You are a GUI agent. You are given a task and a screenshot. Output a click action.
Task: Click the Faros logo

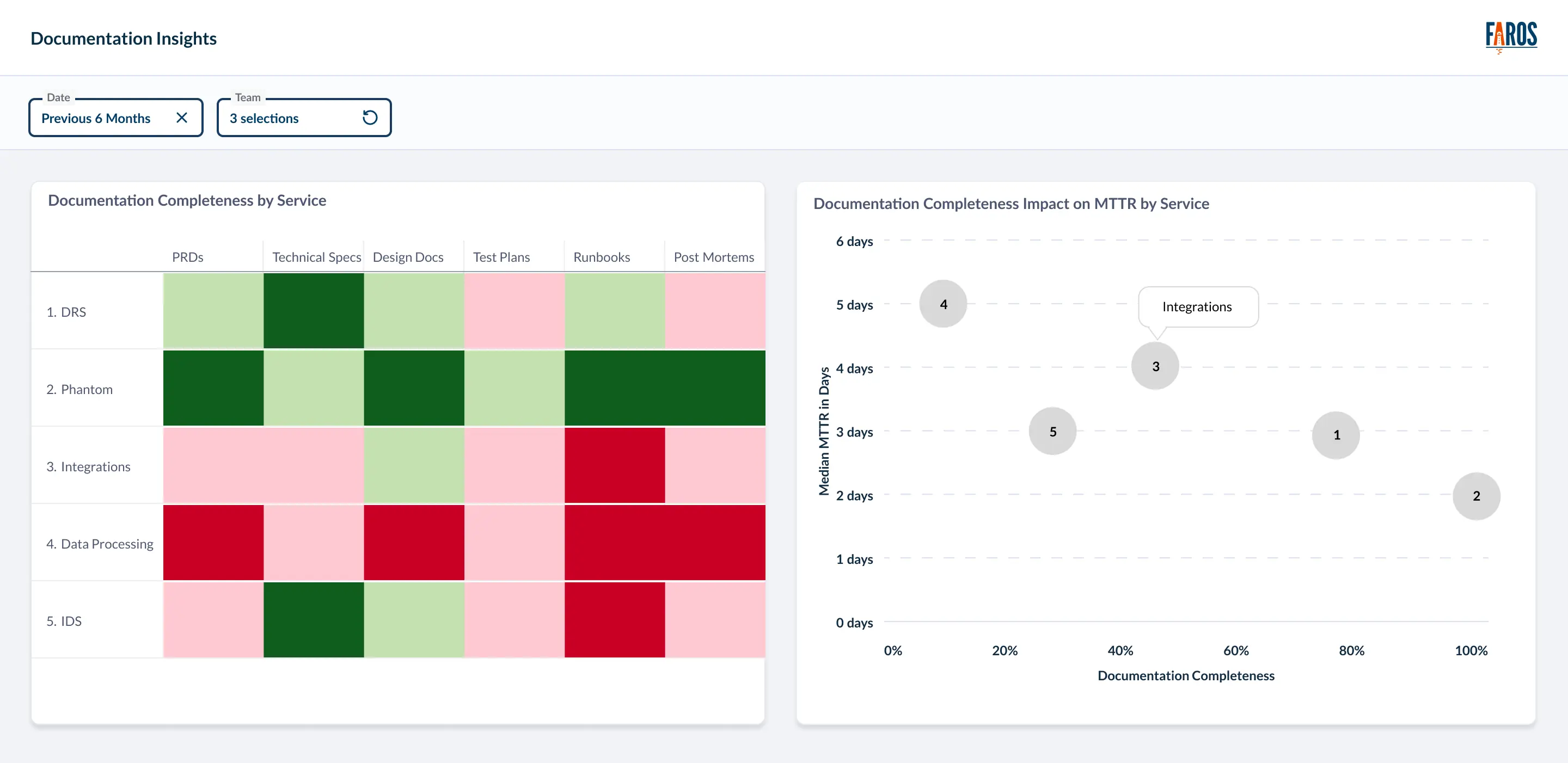pyautogui.click(x=1510, y=36)
